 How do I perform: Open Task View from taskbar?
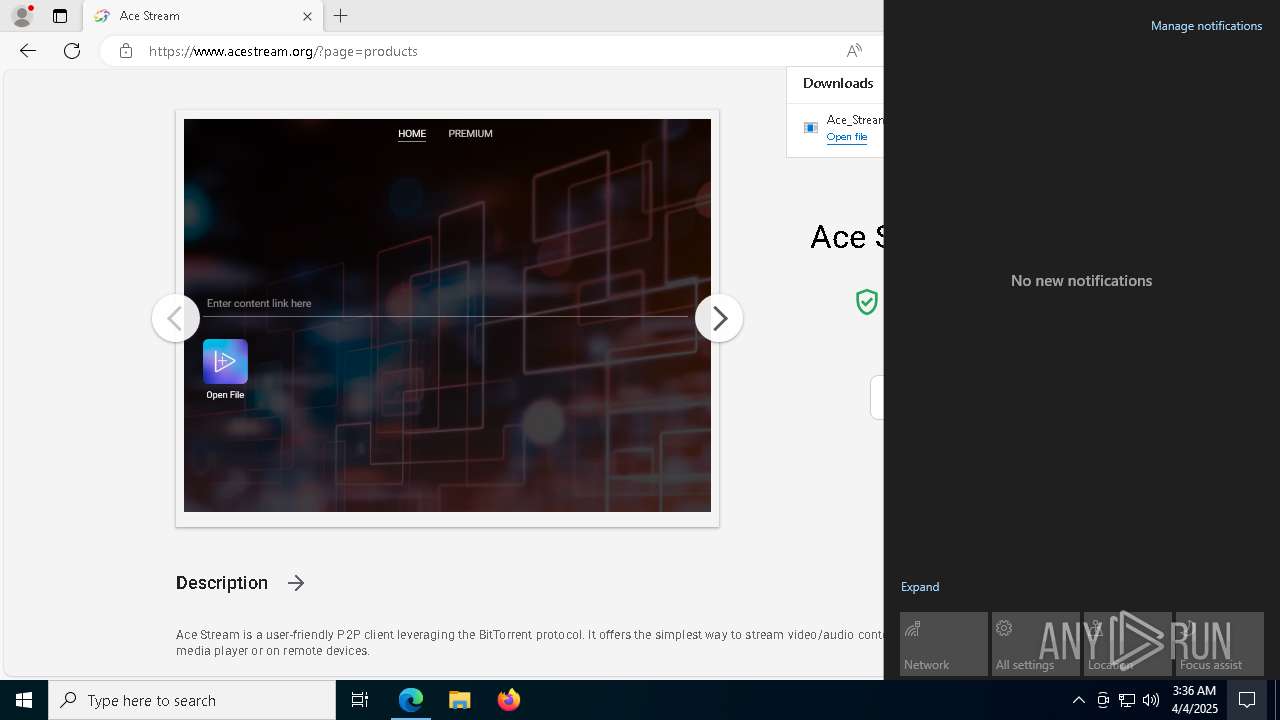tap(360, 700)
